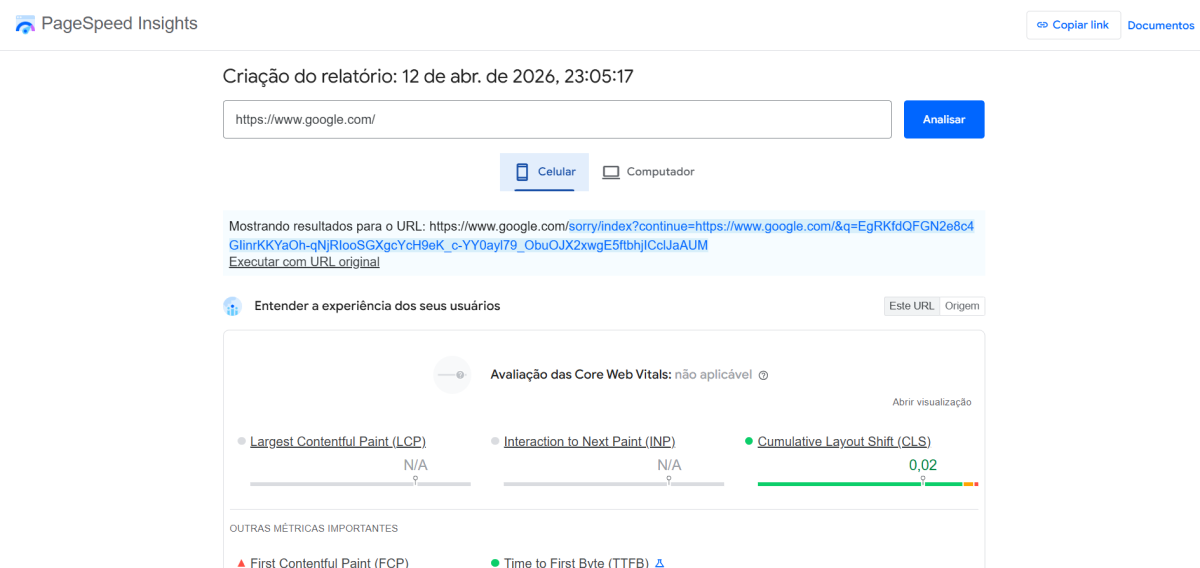Focus the URL input field
This screenshot has width=1200, height=568.
tap(557, 119)
